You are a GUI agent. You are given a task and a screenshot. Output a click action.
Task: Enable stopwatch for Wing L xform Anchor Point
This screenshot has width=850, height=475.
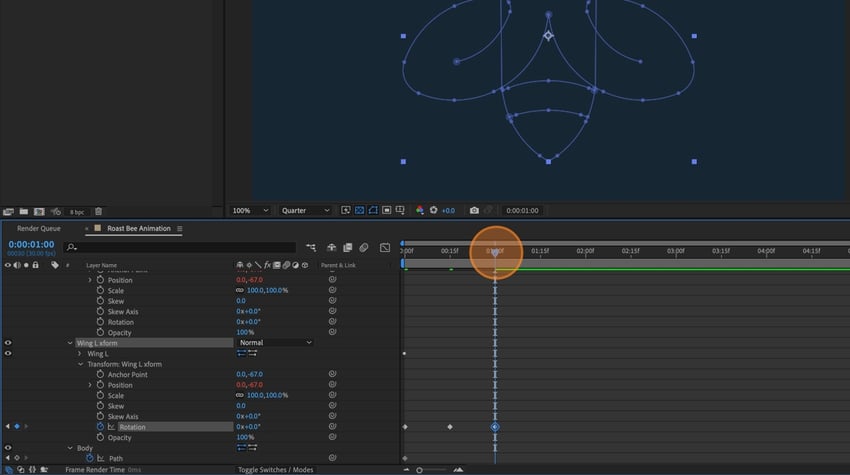click(100, 374)
